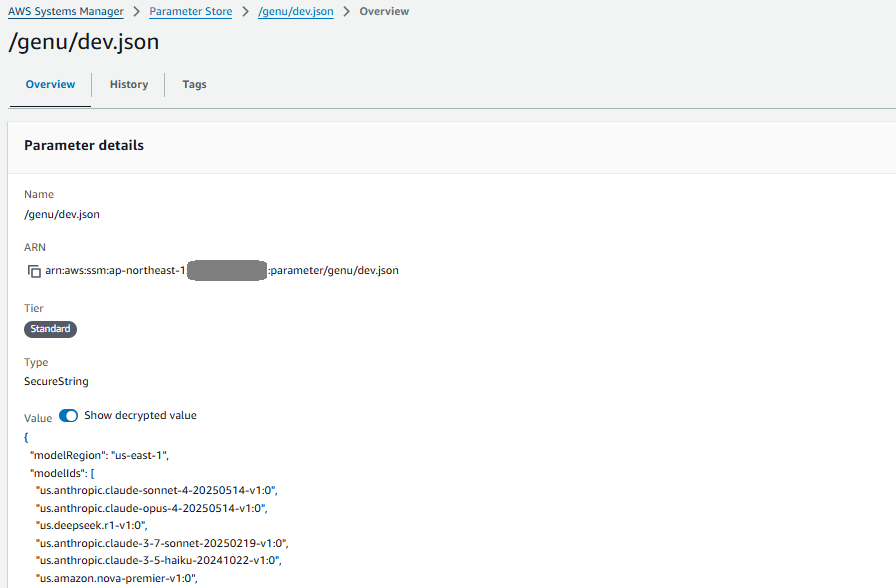Click the "modelIds": [ line
896x588 pixels.
(x=62, y=473)
